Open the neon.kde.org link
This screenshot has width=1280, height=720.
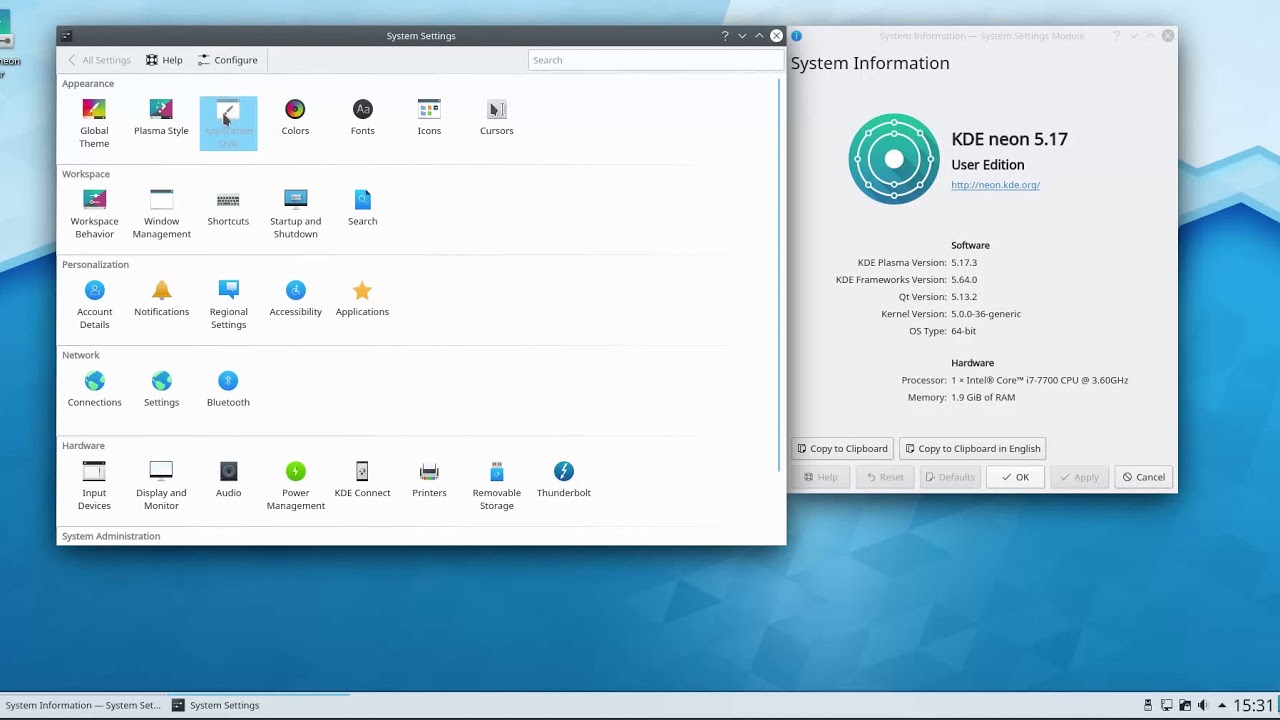(995, 185)
